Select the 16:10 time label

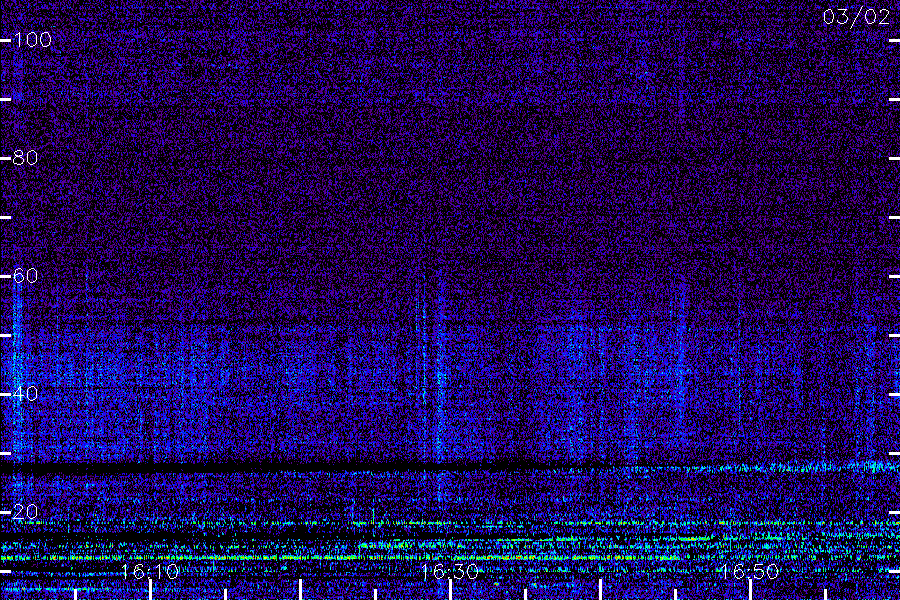(150, 571)
